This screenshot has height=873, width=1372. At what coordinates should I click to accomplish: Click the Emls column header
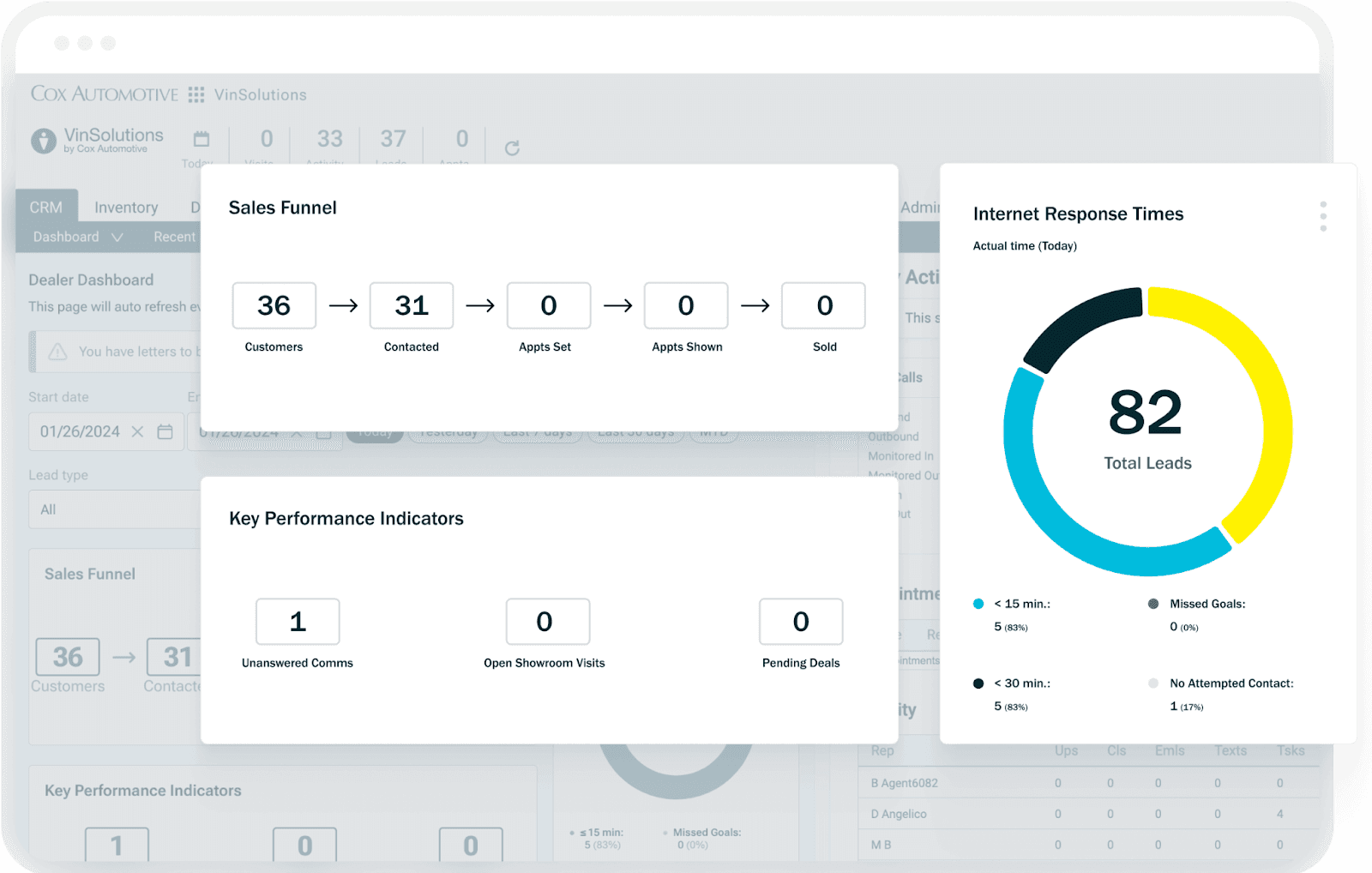(1170, 750)
